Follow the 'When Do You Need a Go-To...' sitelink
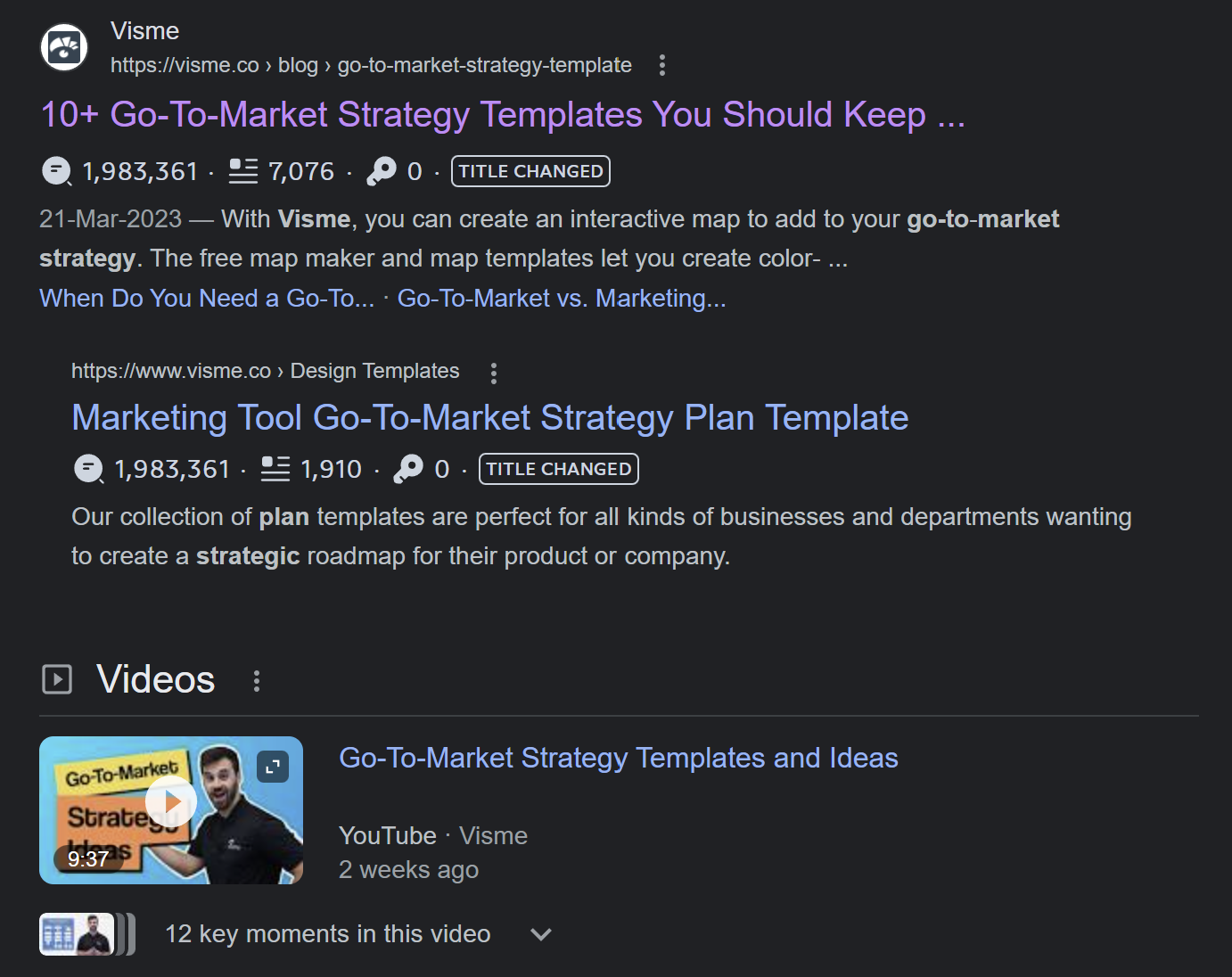The height and width of the screenshot is (977, 1232). click(206, 299)
